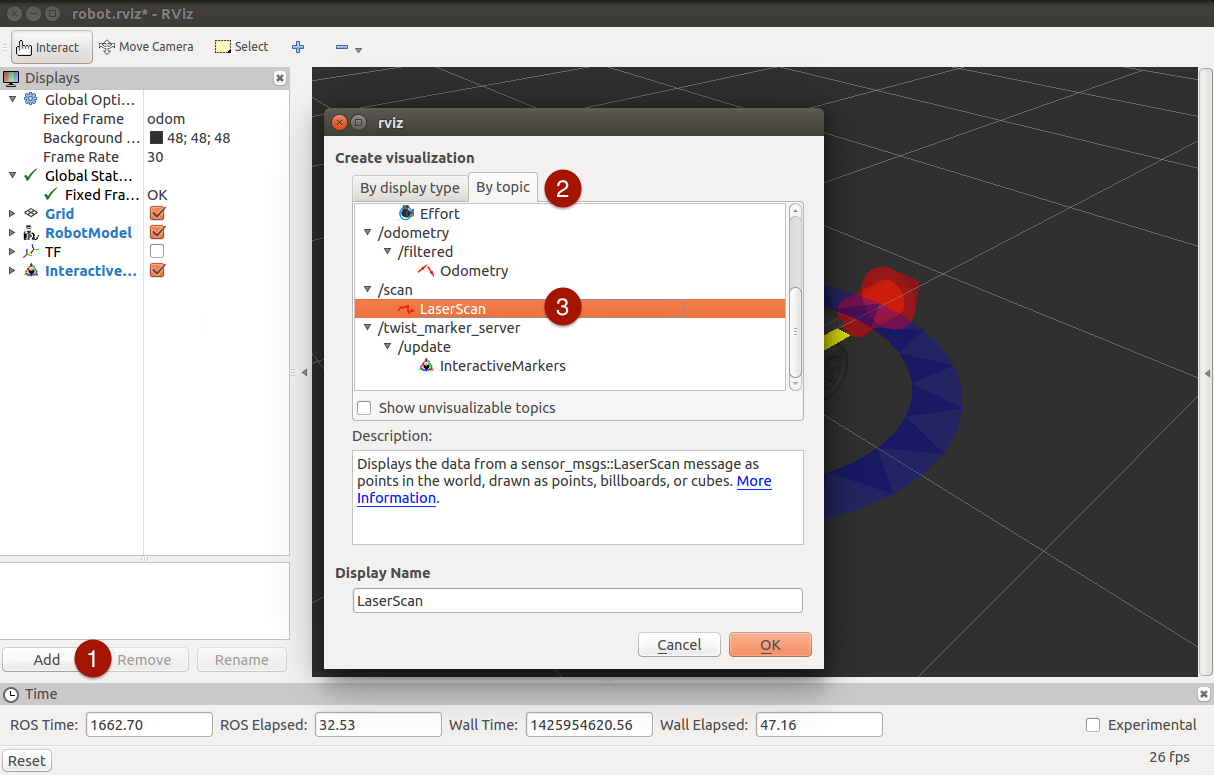Close the Displays panel
The width and height of the screenshot is (1214, 775).
pos(279,78)
